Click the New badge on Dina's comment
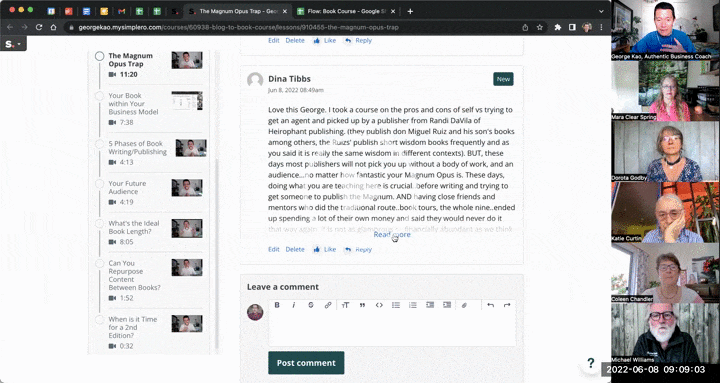The width and height of the screenshot is (720, 383). [x=503, y=79]
